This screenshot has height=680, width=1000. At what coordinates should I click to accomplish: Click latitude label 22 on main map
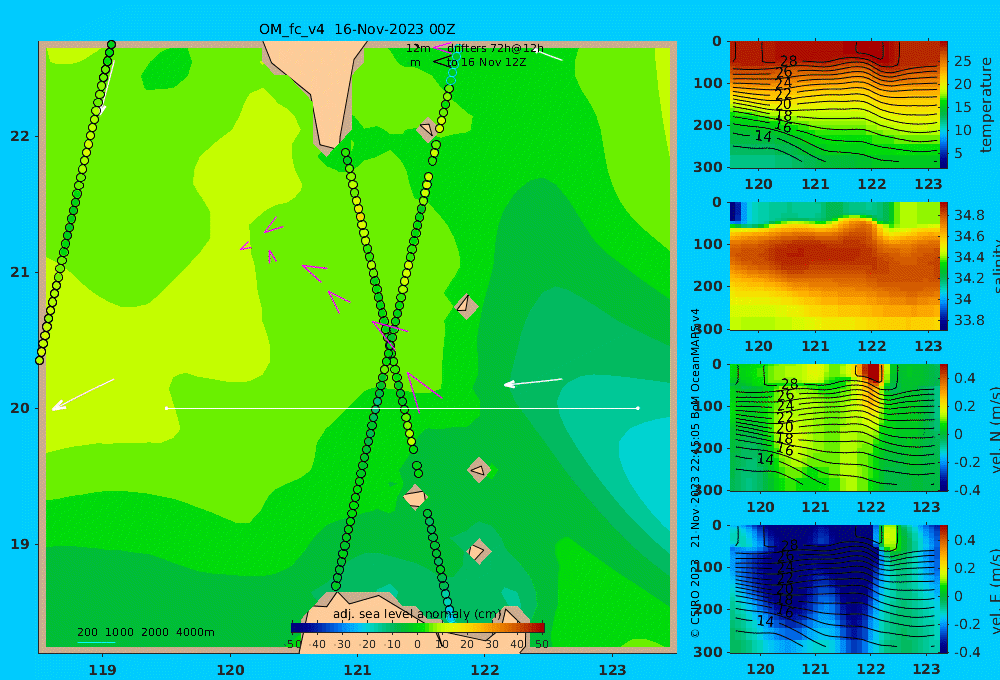pyautogui.click(x=20, y=137)
